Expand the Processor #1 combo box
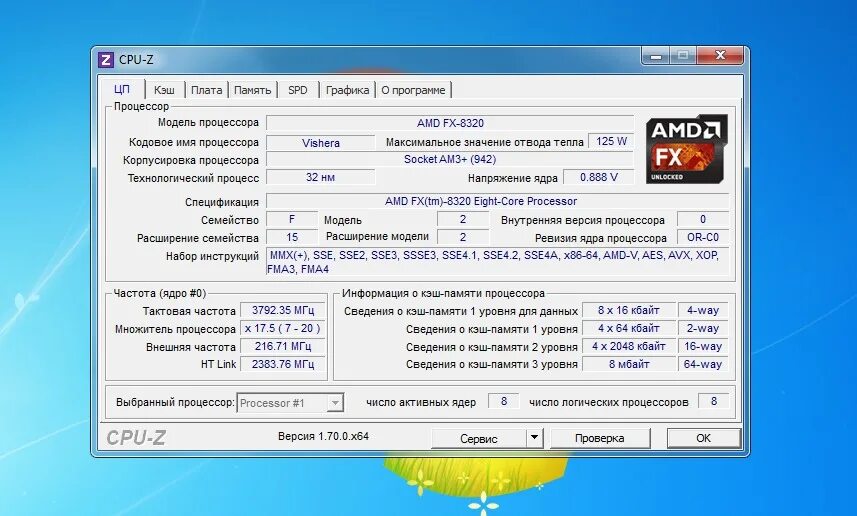The image size is (857, 516). point(334,403)
